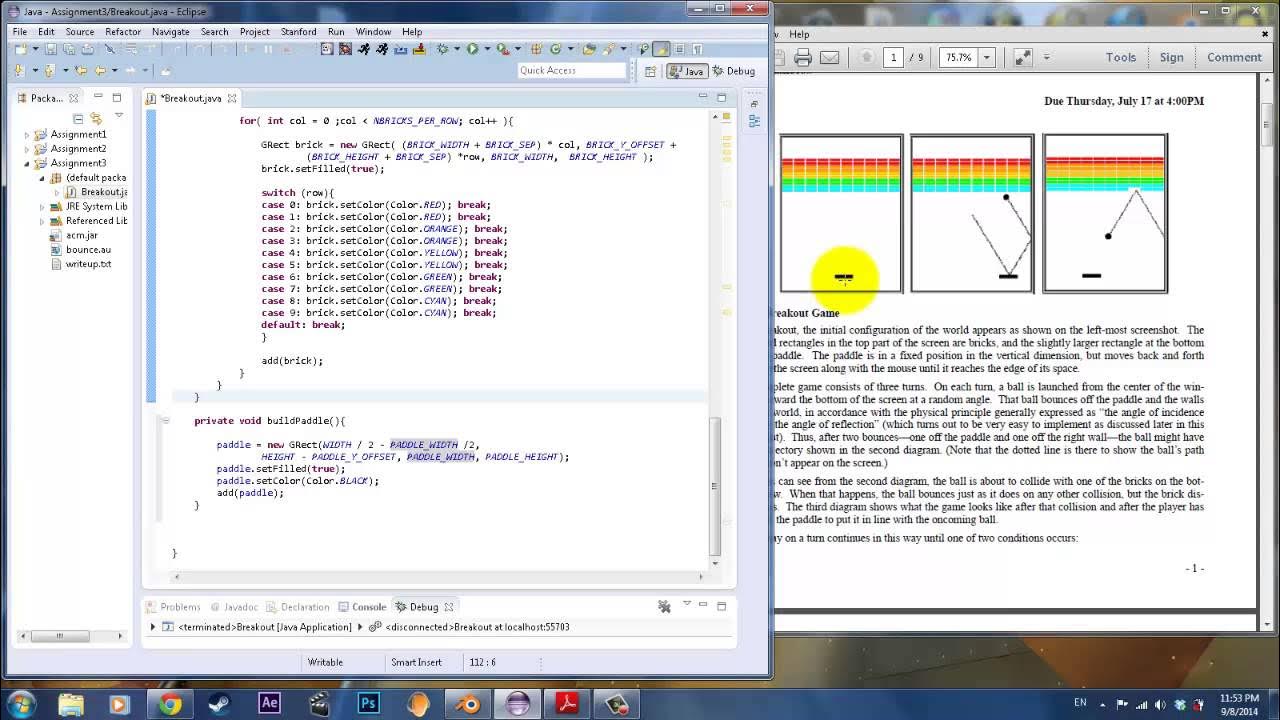Open the Refactor menu
Image resolution: width=1280 pixels, height=720 pixels.
[x=123, y=31]
